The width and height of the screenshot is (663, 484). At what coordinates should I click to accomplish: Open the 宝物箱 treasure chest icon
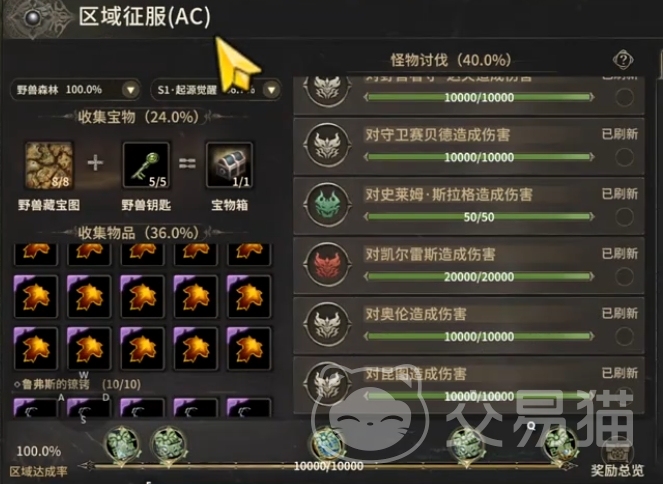click(x=229, y=165)
